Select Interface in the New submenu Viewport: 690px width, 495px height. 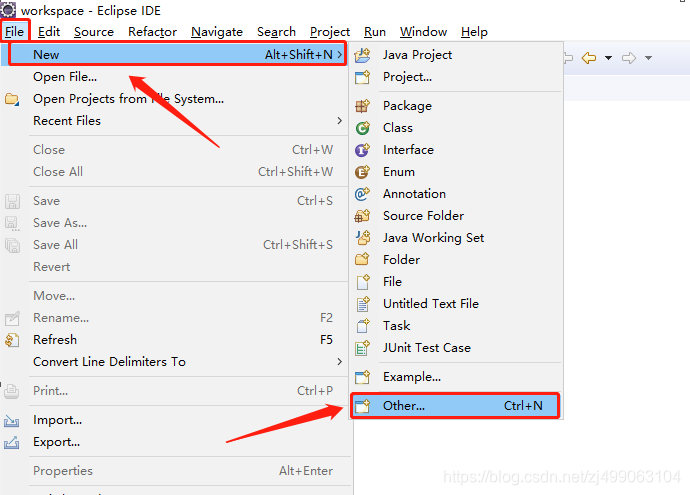click(x=457, y=150)
